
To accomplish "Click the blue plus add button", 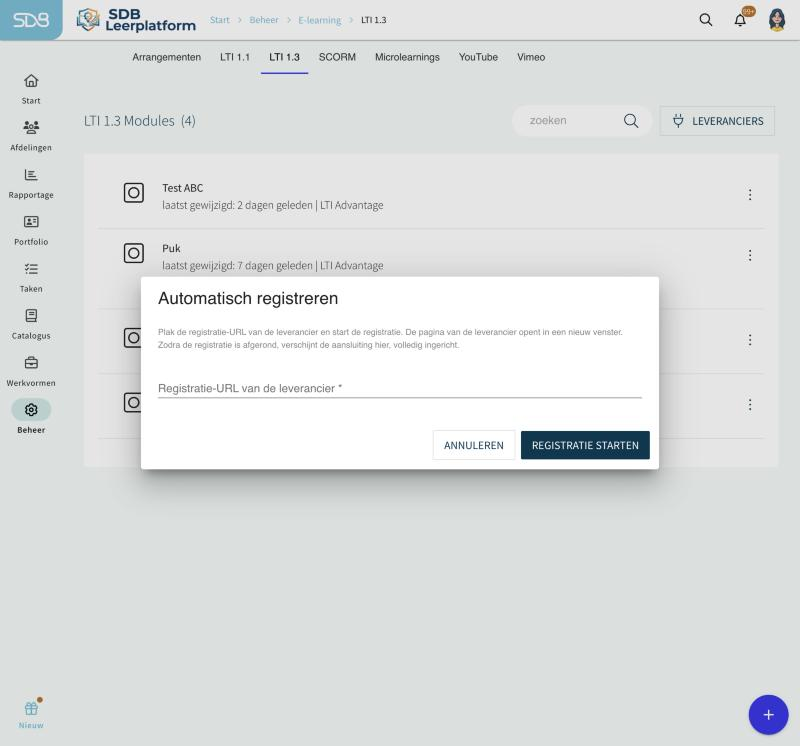I will (768, 715).
